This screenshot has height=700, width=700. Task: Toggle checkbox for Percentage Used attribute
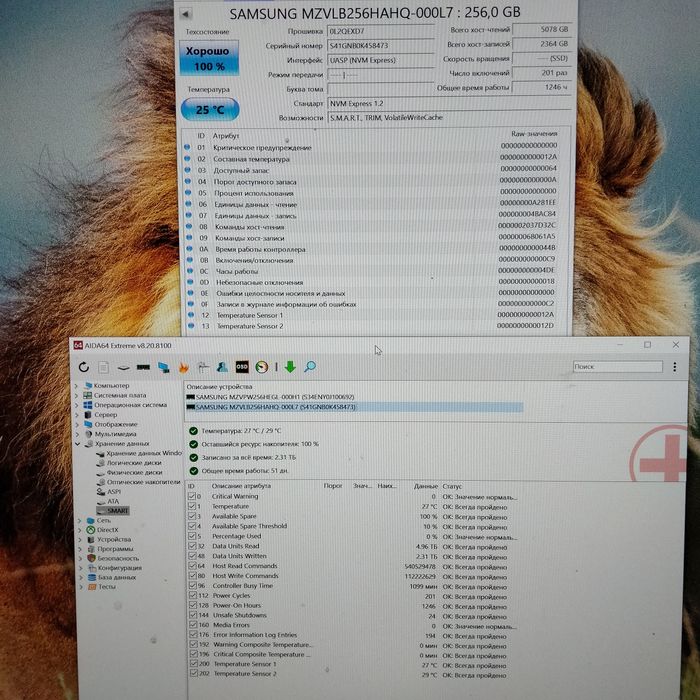coord(192,536)
